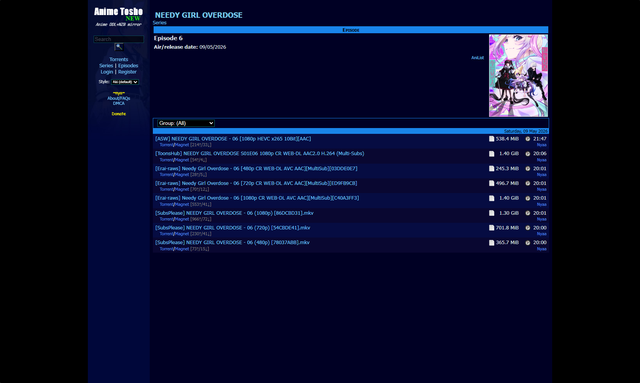Click Nyaa link on SubsPlease 480p row
Image resolution: width=640 pixels, height=383 pixels.
point(542,249)
